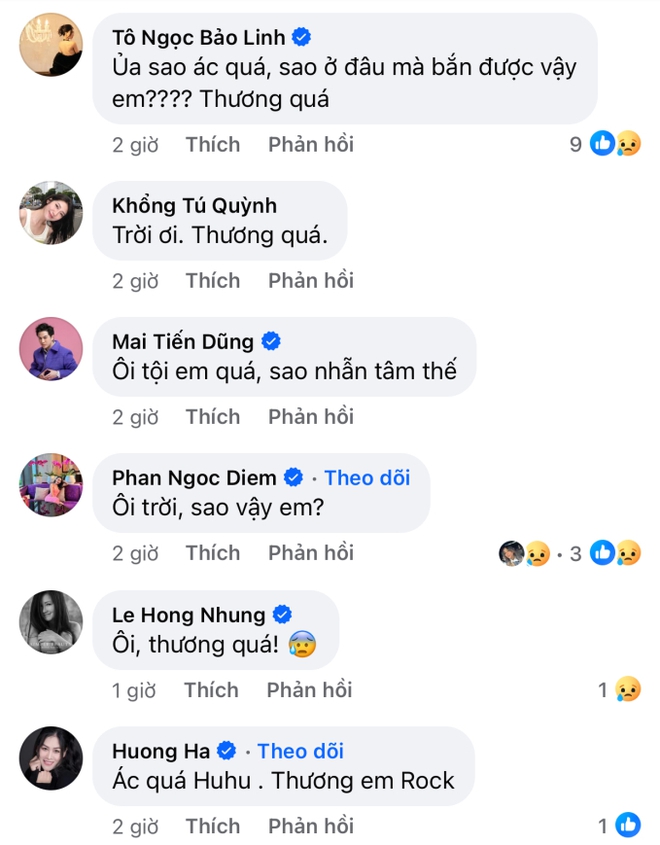Click sad reaction on Le Hong Nhung's comment
660x845 pixels.
627,689
